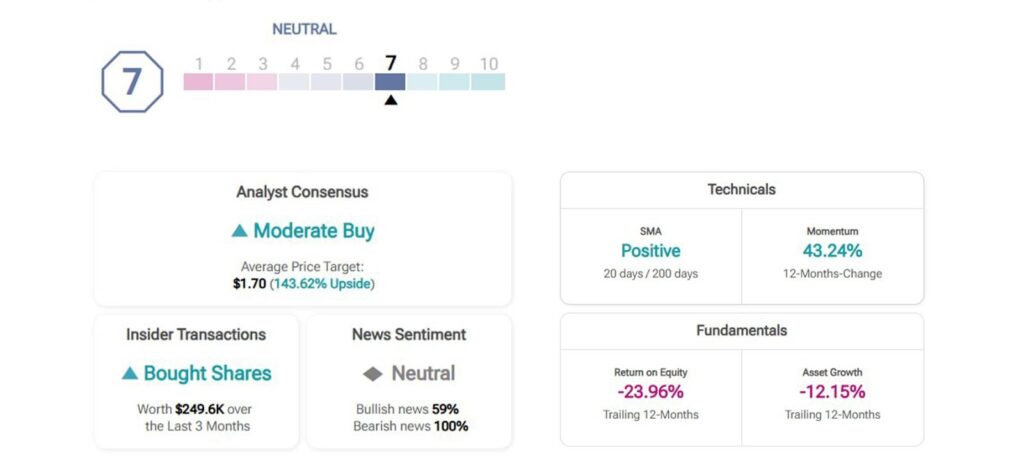Click the Return on Equity -23.96% value
1024x465 pixels.
[650, 392]
